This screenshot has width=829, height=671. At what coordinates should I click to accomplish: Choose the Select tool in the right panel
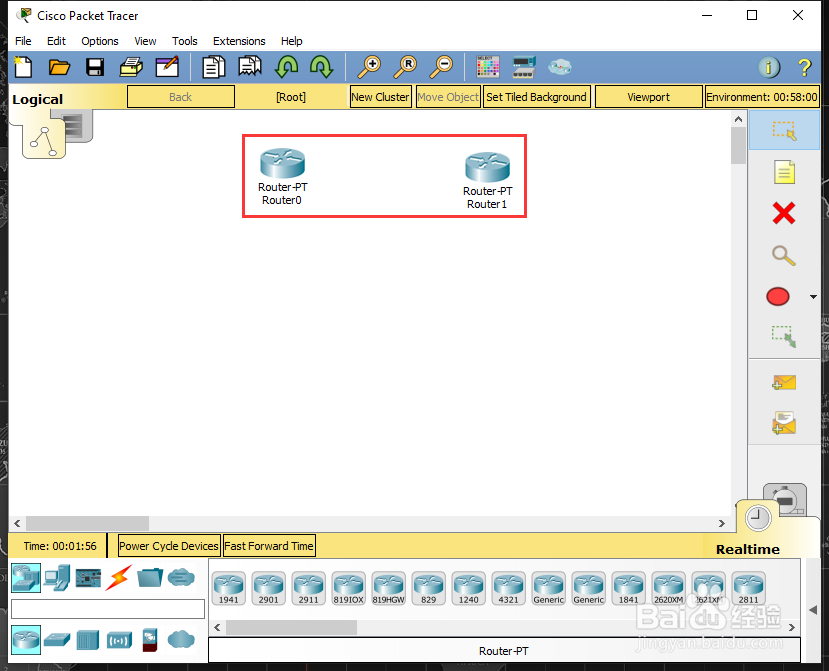click(784, 130)
